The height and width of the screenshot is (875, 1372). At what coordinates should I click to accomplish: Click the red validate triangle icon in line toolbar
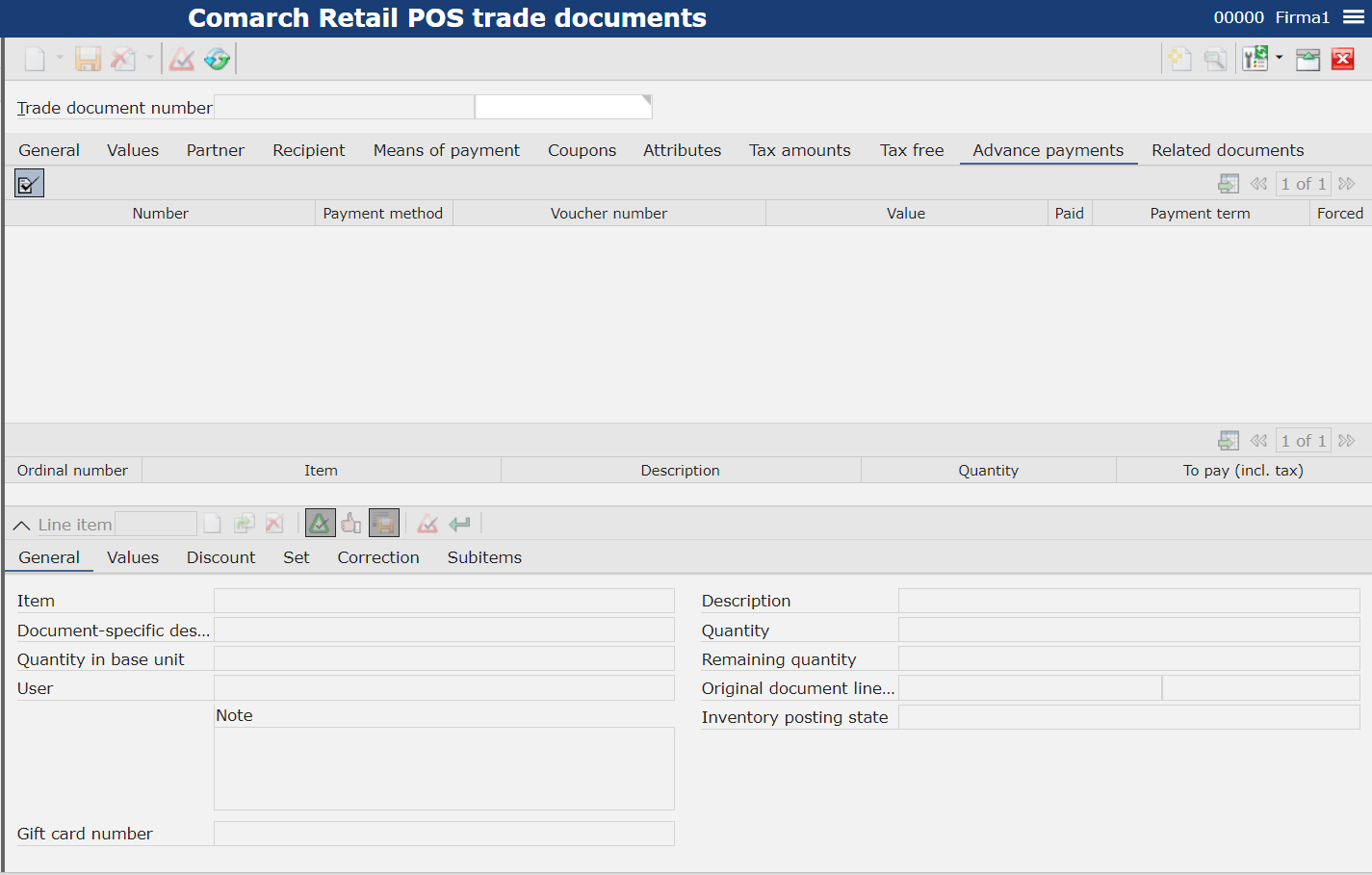pos(428,524)
